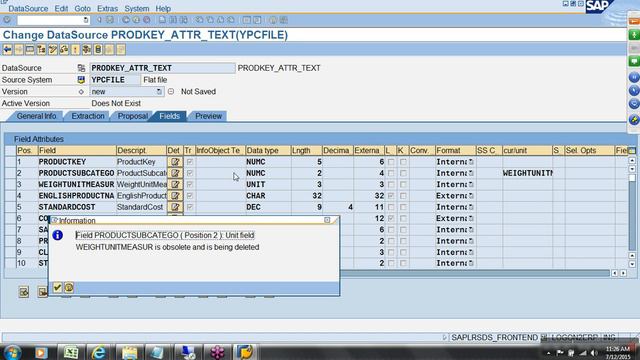Click the hierarchy tree icon in the application toolbar

pos(42,50)
